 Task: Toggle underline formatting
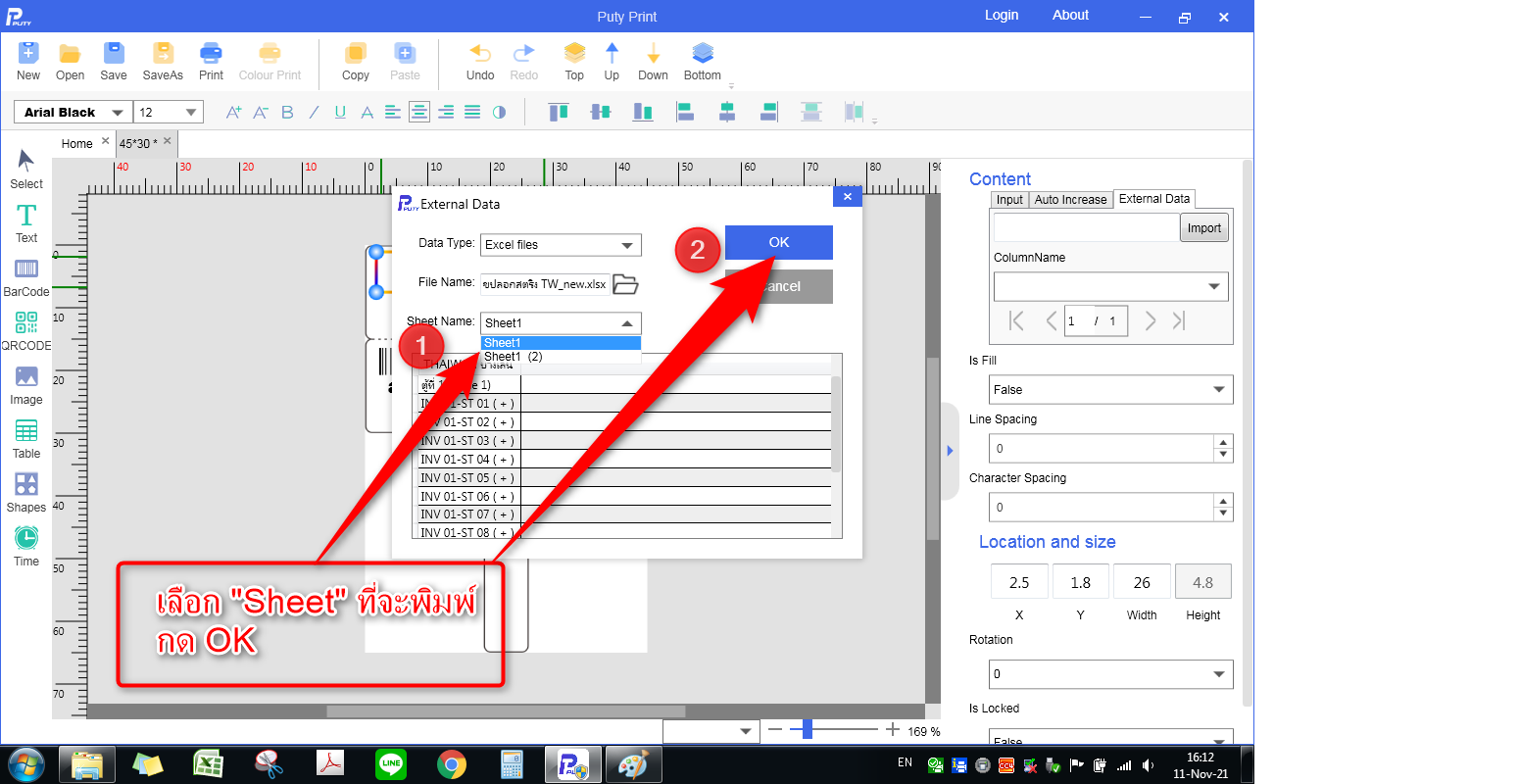pos(340,113)
